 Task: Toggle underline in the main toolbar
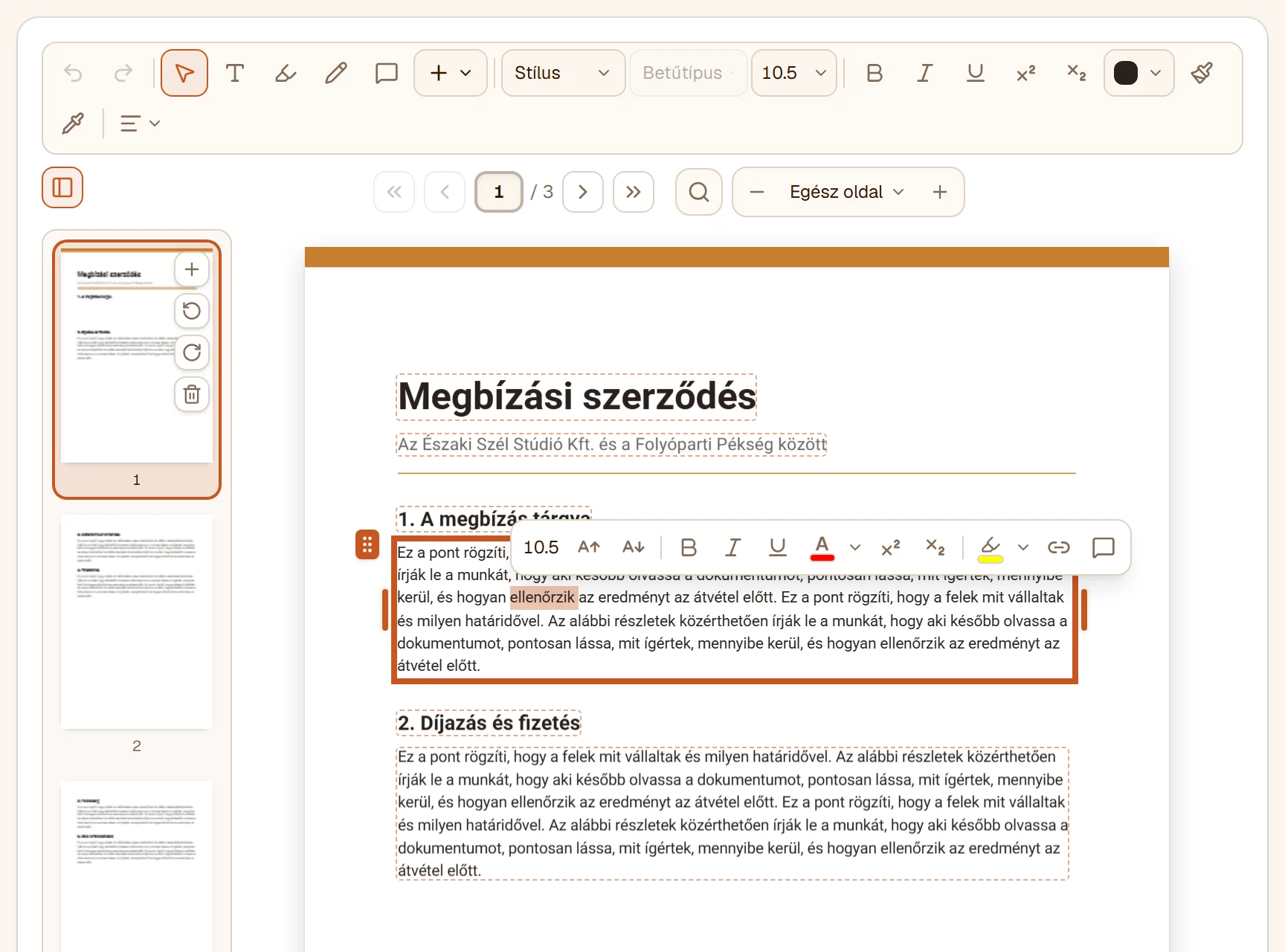click(x=976, y=73)
